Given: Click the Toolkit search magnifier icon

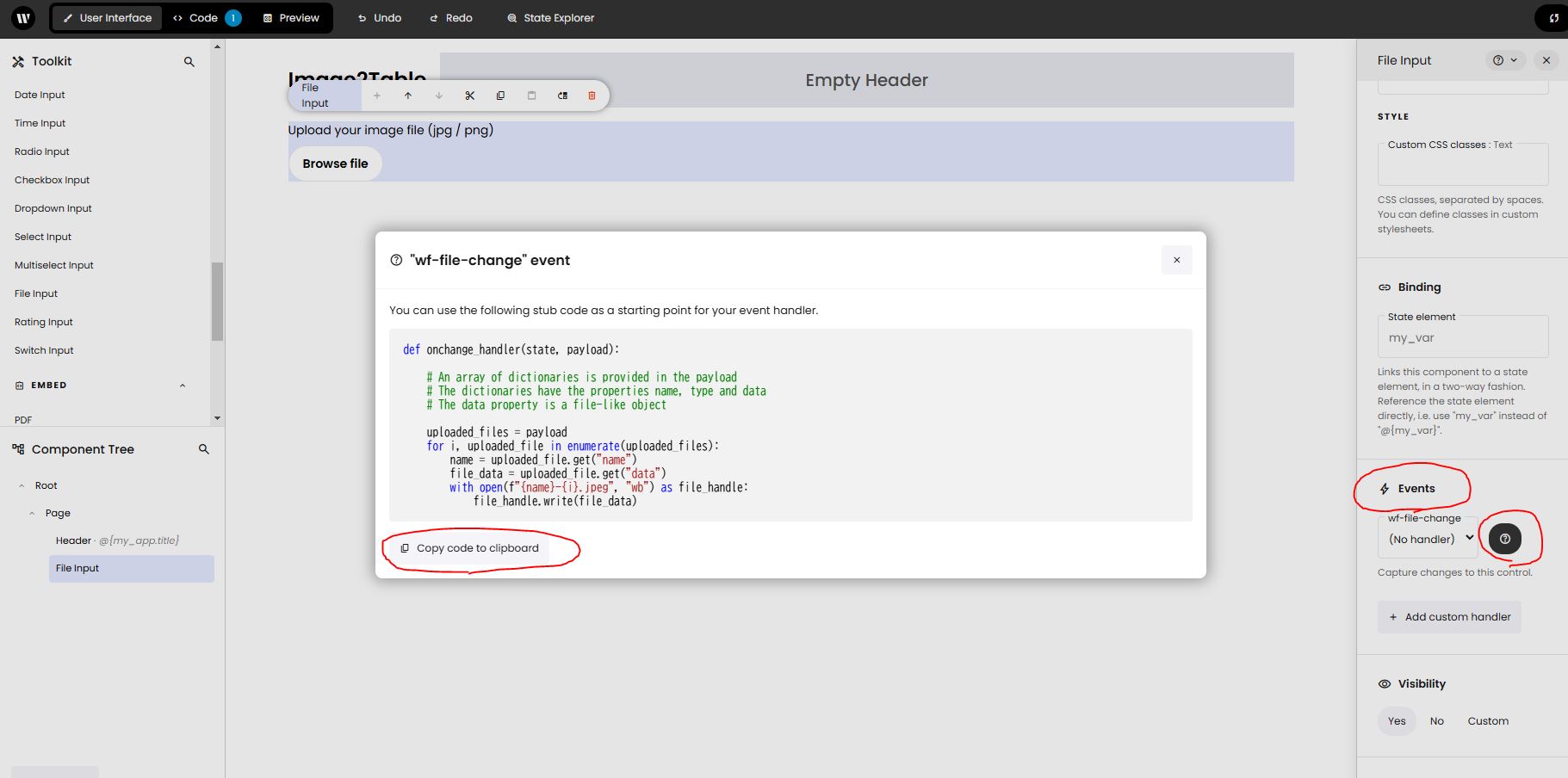Looking at the screenshot, I should [x=189, y=62].
